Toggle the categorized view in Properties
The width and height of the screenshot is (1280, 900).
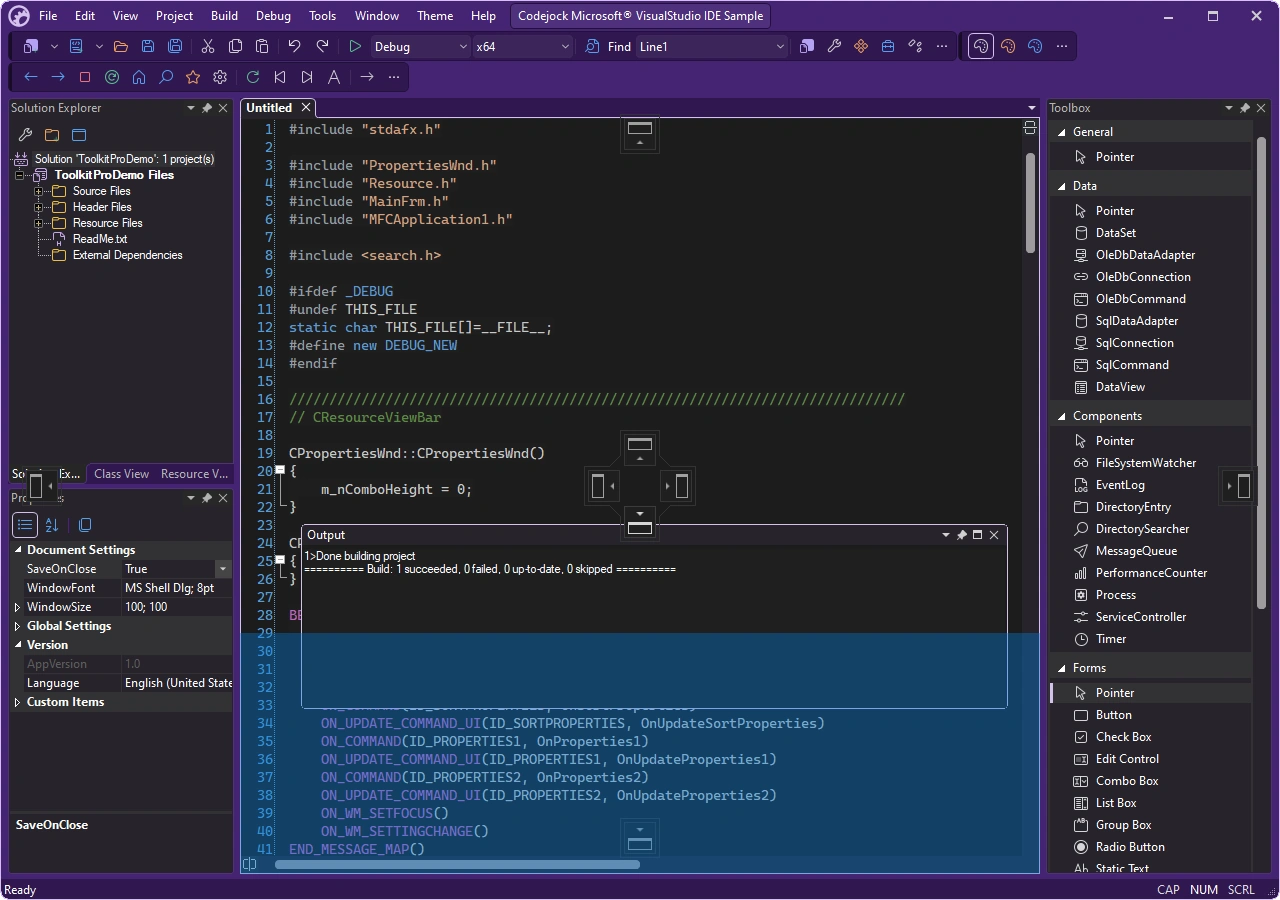coord(25,525)
